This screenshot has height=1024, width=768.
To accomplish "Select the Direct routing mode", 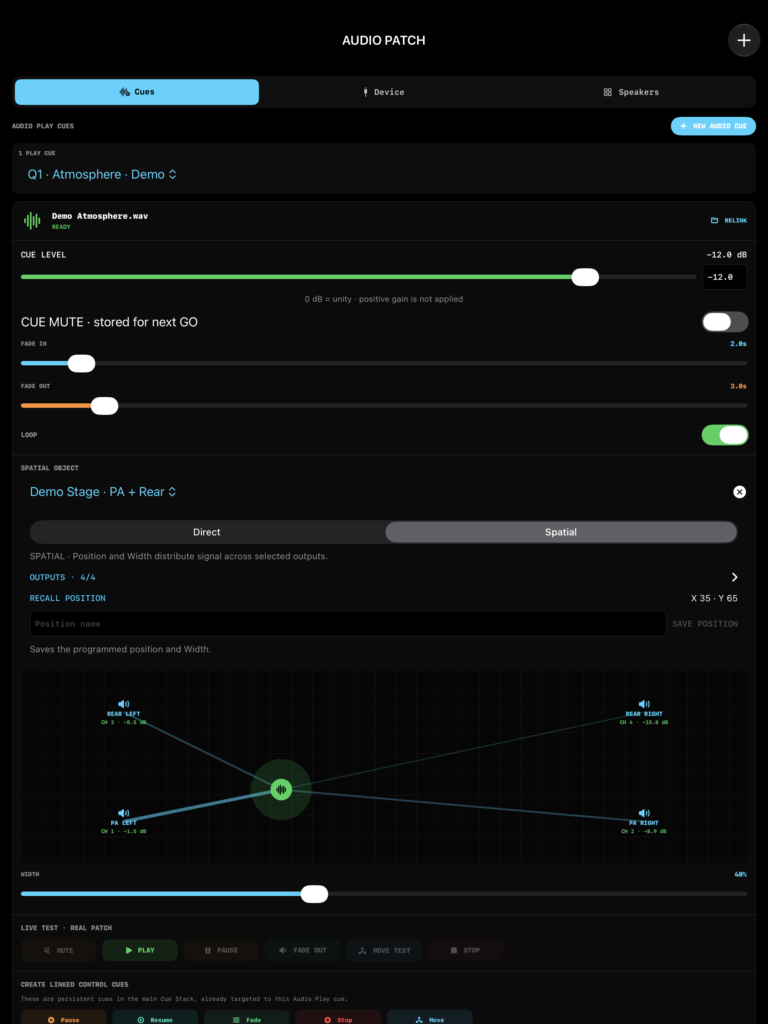I will tap(207, 532).
